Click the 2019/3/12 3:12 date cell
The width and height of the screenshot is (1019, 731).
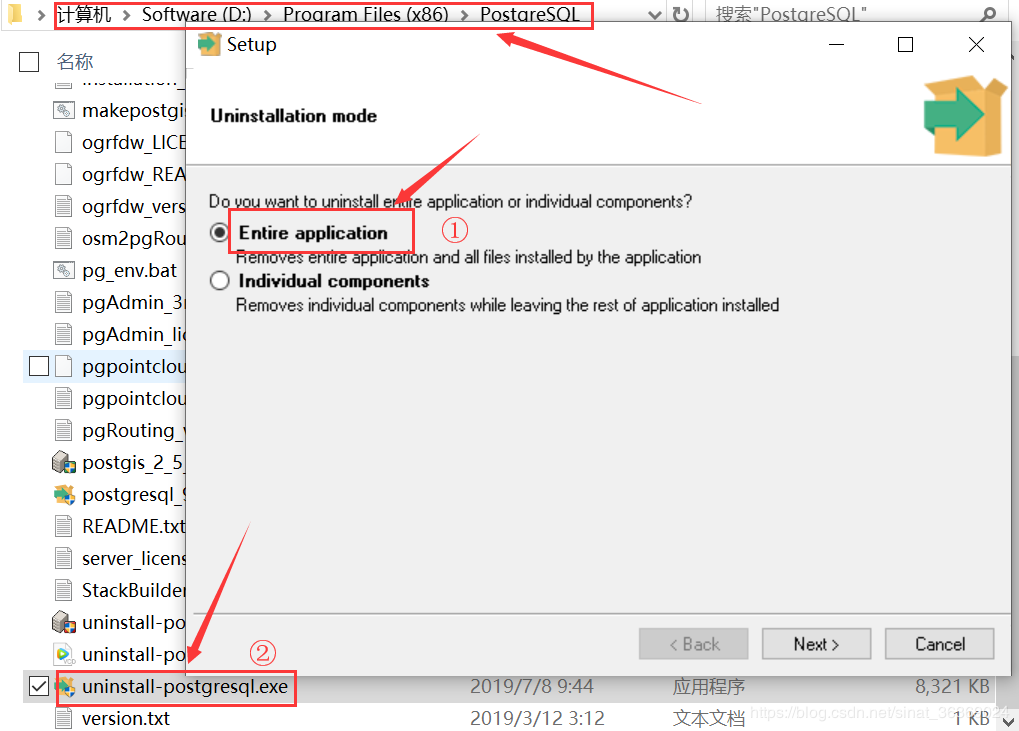click(537, 719)
